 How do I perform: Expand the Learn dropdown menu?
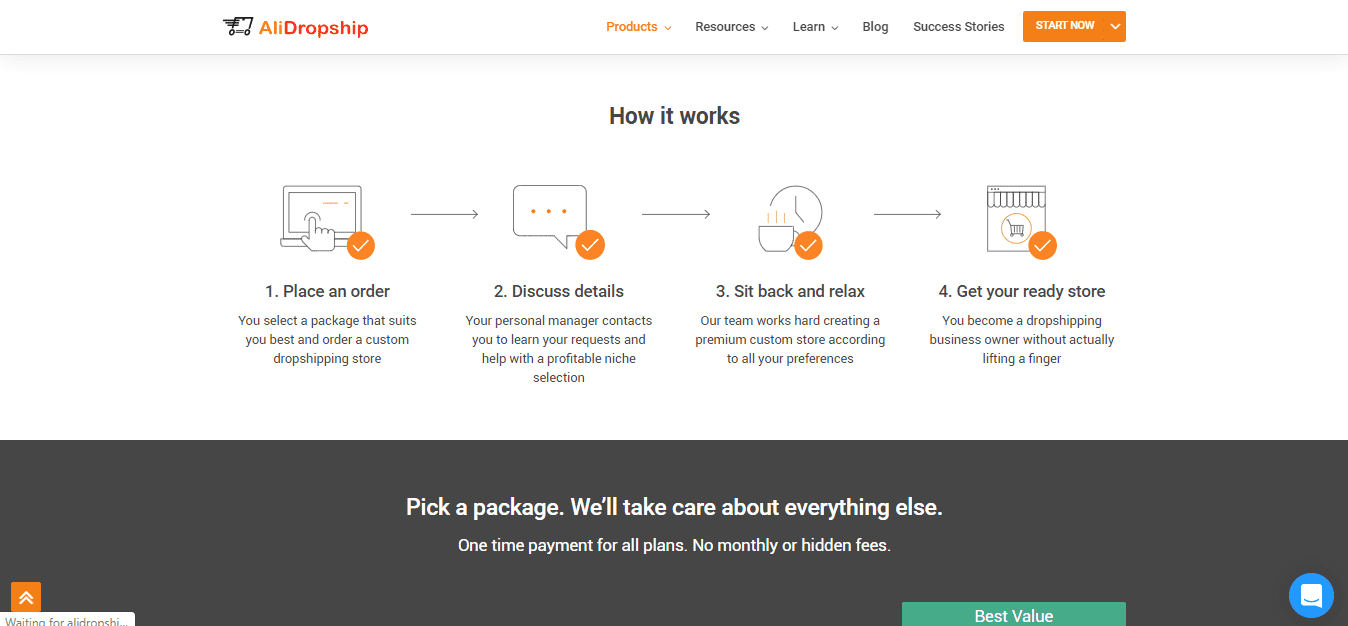815,27
